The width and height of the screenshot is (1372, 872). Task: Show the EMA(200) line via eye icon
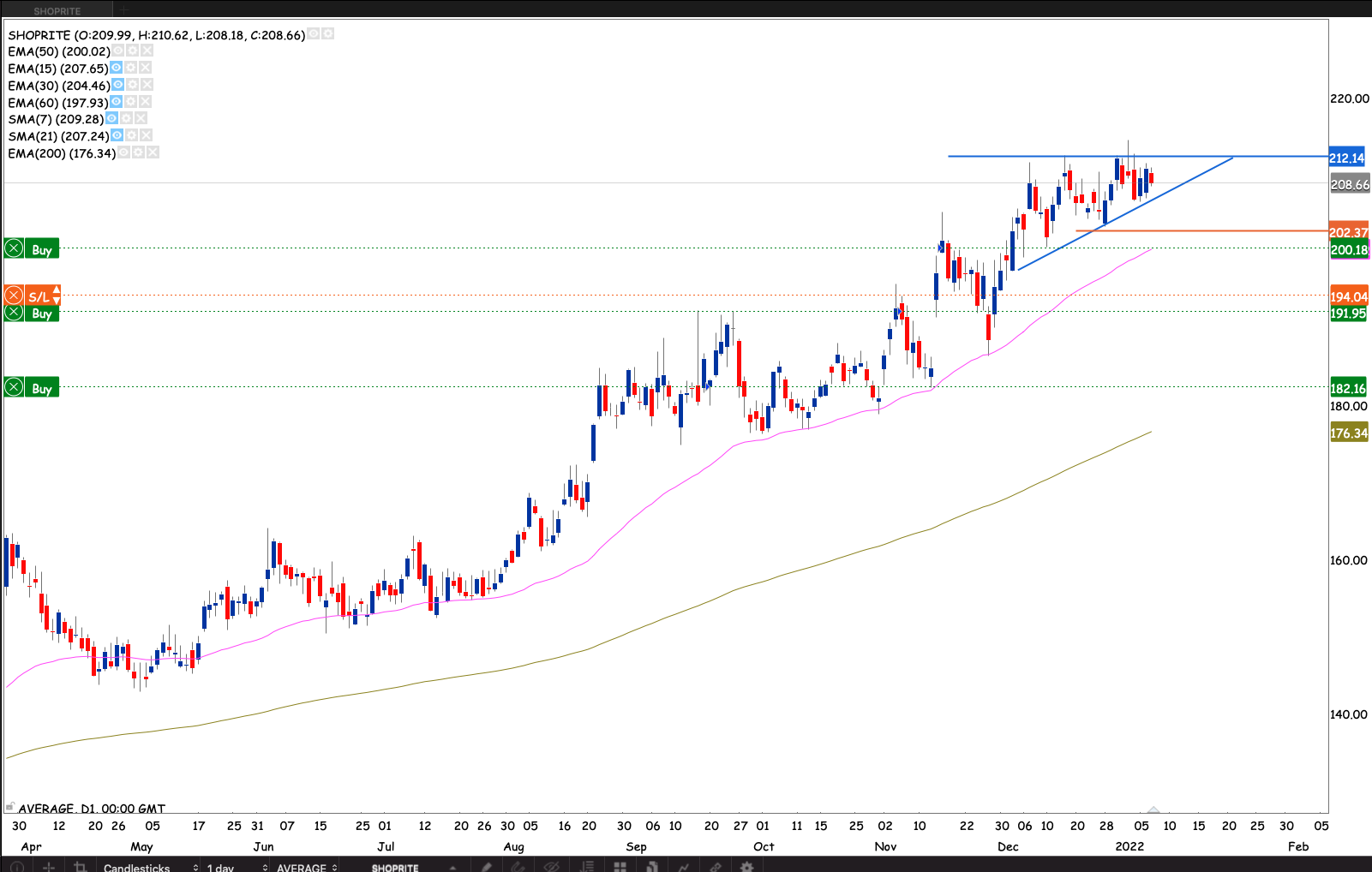click(123, 152)
